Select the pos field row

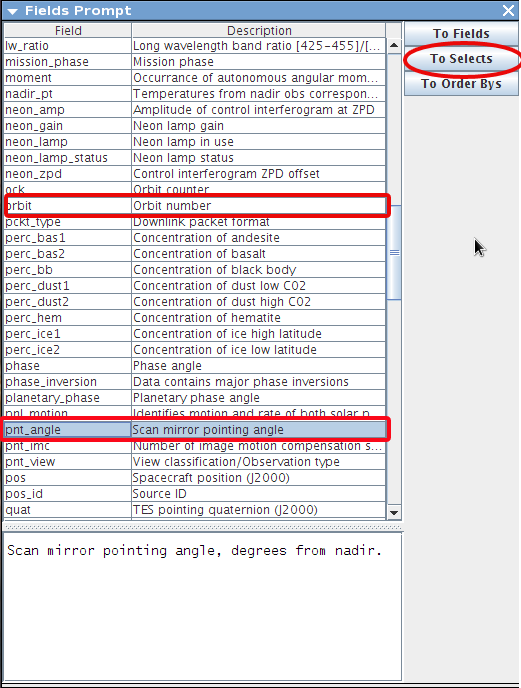[195, 478]
